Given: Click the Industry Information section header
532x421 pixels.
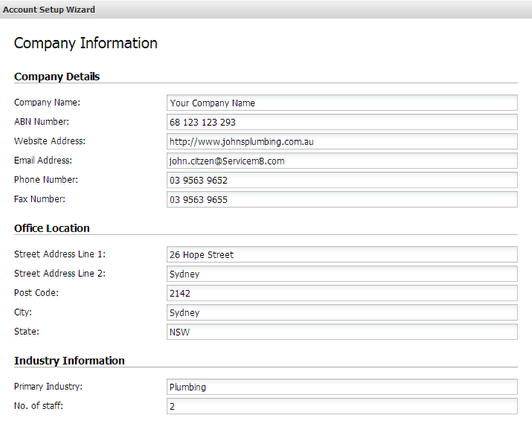Looking at the screenshot, I should tap(69, 361).
